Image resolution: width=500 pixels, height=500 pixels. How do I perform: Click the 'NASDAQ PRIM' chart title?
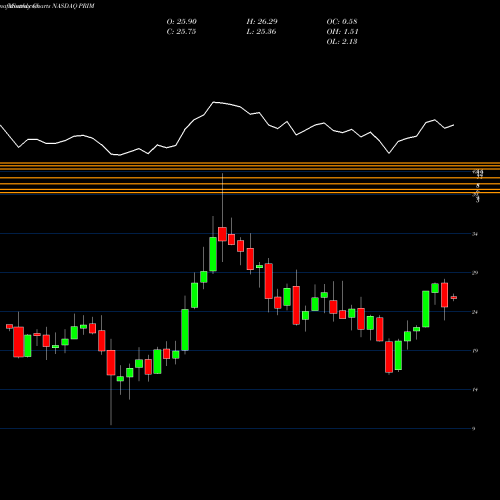tap(73, 6)
